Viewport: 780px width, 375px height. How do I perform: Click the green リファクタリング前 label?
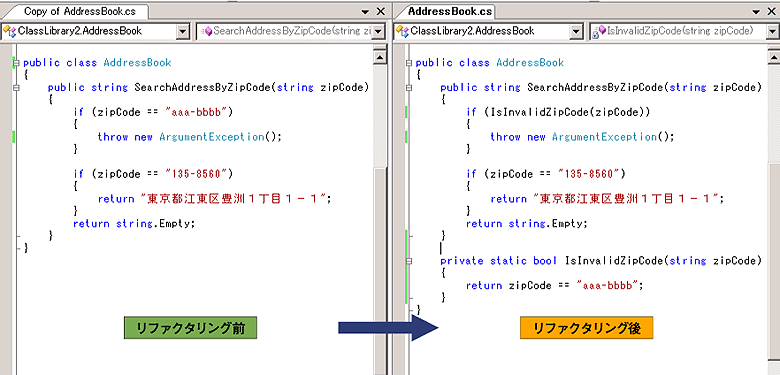coord(191,328)
